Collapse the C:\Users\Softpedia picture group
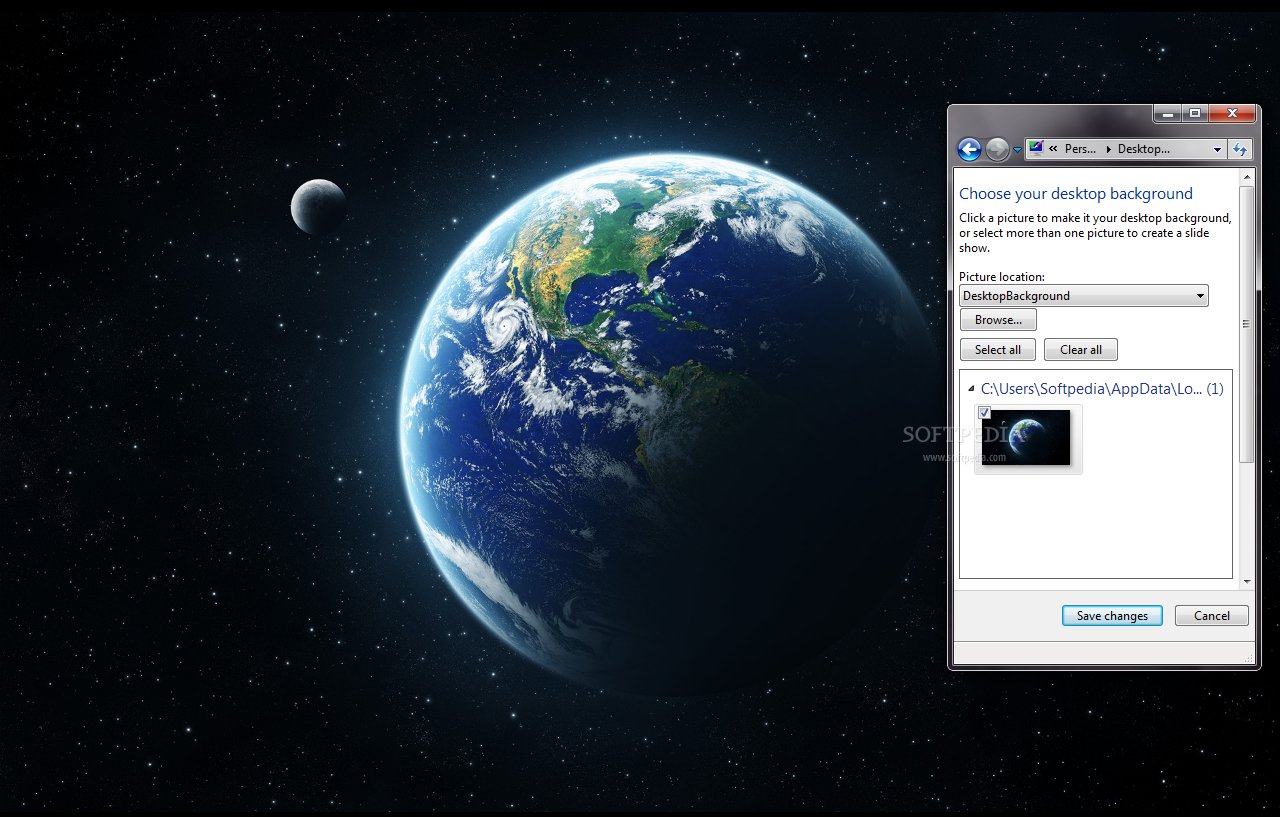The width and height of the screenshot is (1280, 817). (x=971, y=389)
